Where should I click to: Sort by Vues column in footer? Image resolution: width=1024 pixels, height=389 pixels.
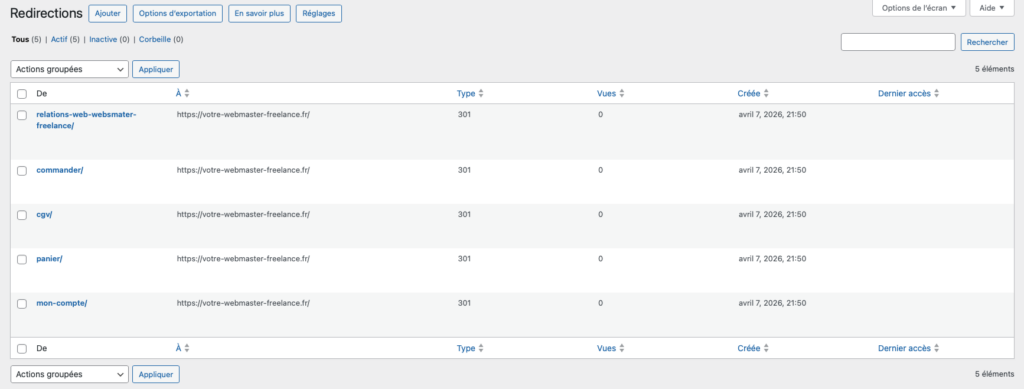611,349
